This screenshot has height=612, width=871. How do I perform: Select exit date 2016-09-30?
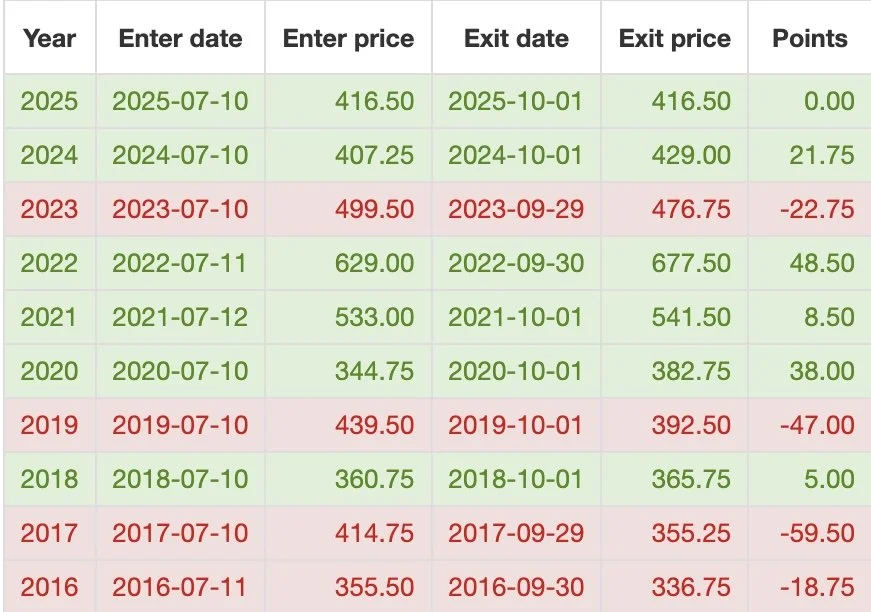[x=516, y=588]
